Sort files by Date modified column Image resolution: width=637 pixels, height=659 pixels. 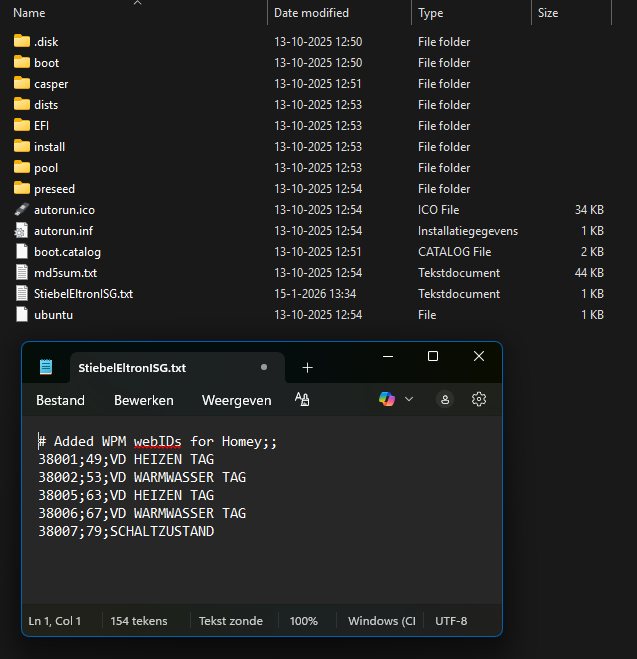point(312,13)
